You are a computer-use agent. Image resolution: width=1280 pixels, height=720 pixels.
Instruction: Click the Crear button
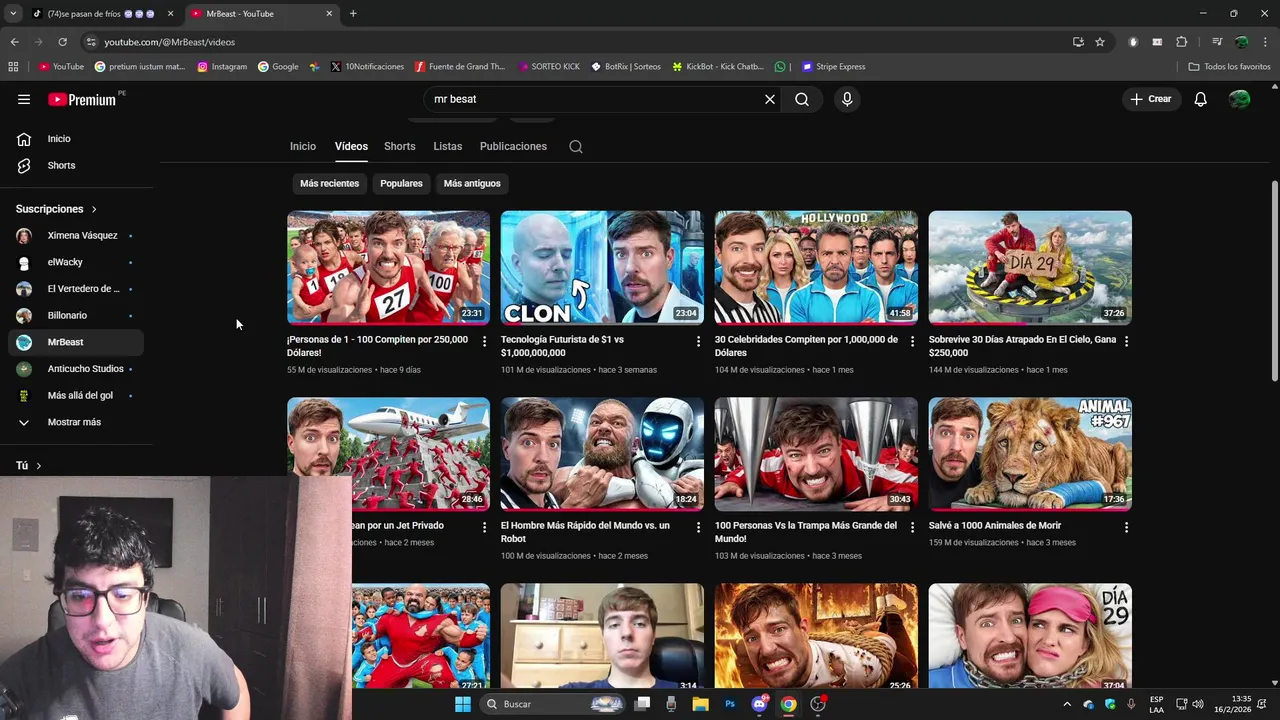tap(1150, 99)
